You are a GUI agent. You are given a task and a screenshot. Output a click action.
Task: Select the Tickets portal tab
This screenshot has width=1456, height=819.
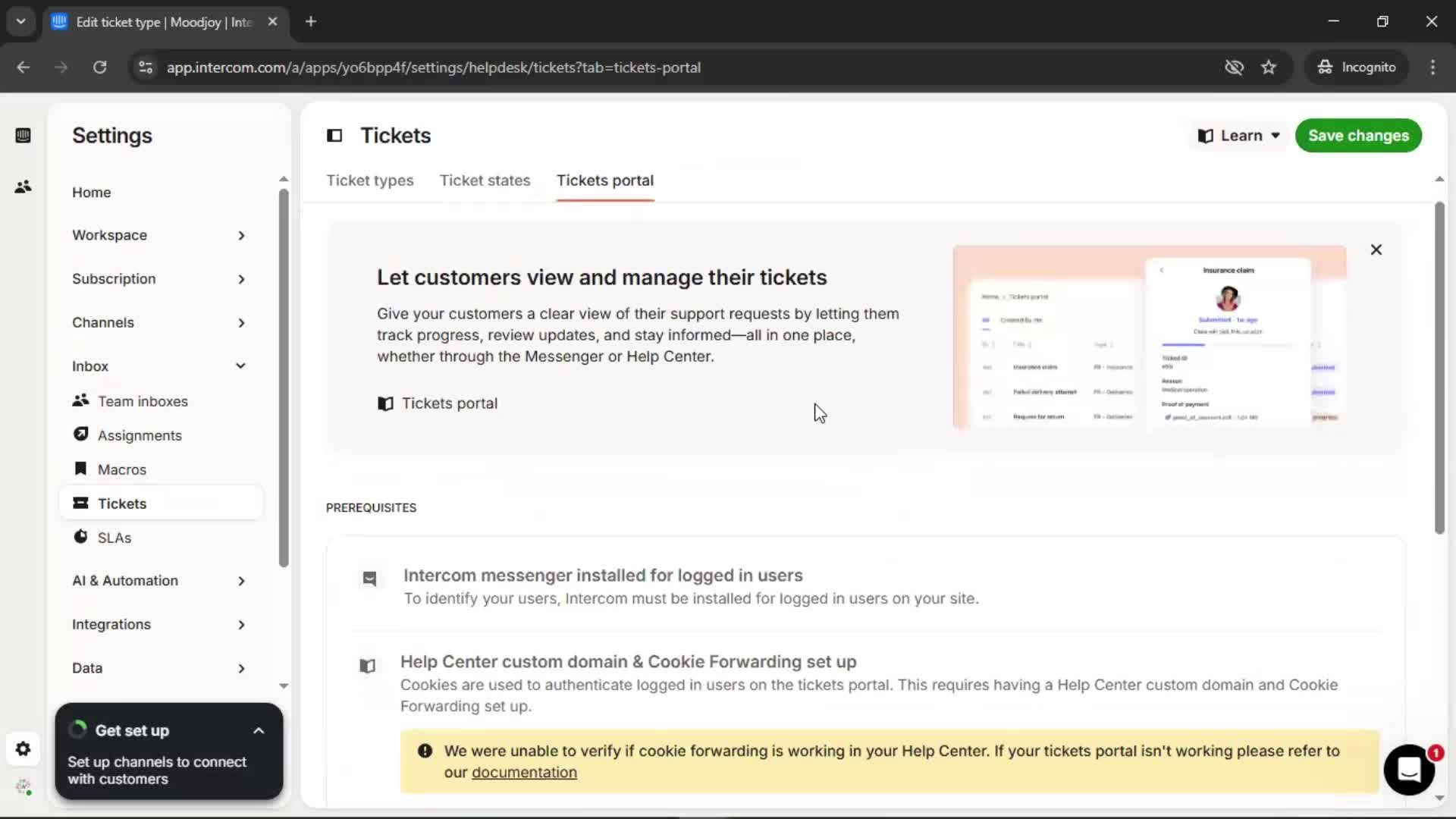click(x=605, y=180)
